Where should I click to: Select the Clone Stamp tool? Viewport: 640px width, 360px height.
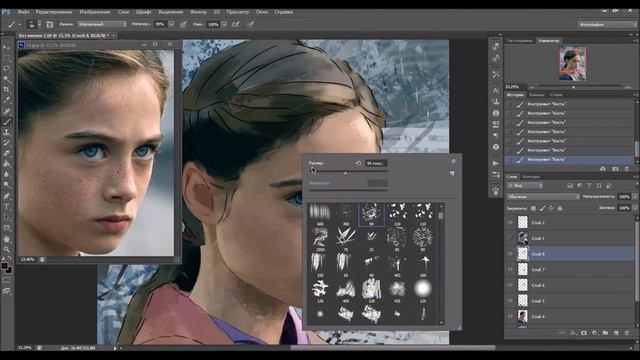pyautogui.click(x=7, y=132)
